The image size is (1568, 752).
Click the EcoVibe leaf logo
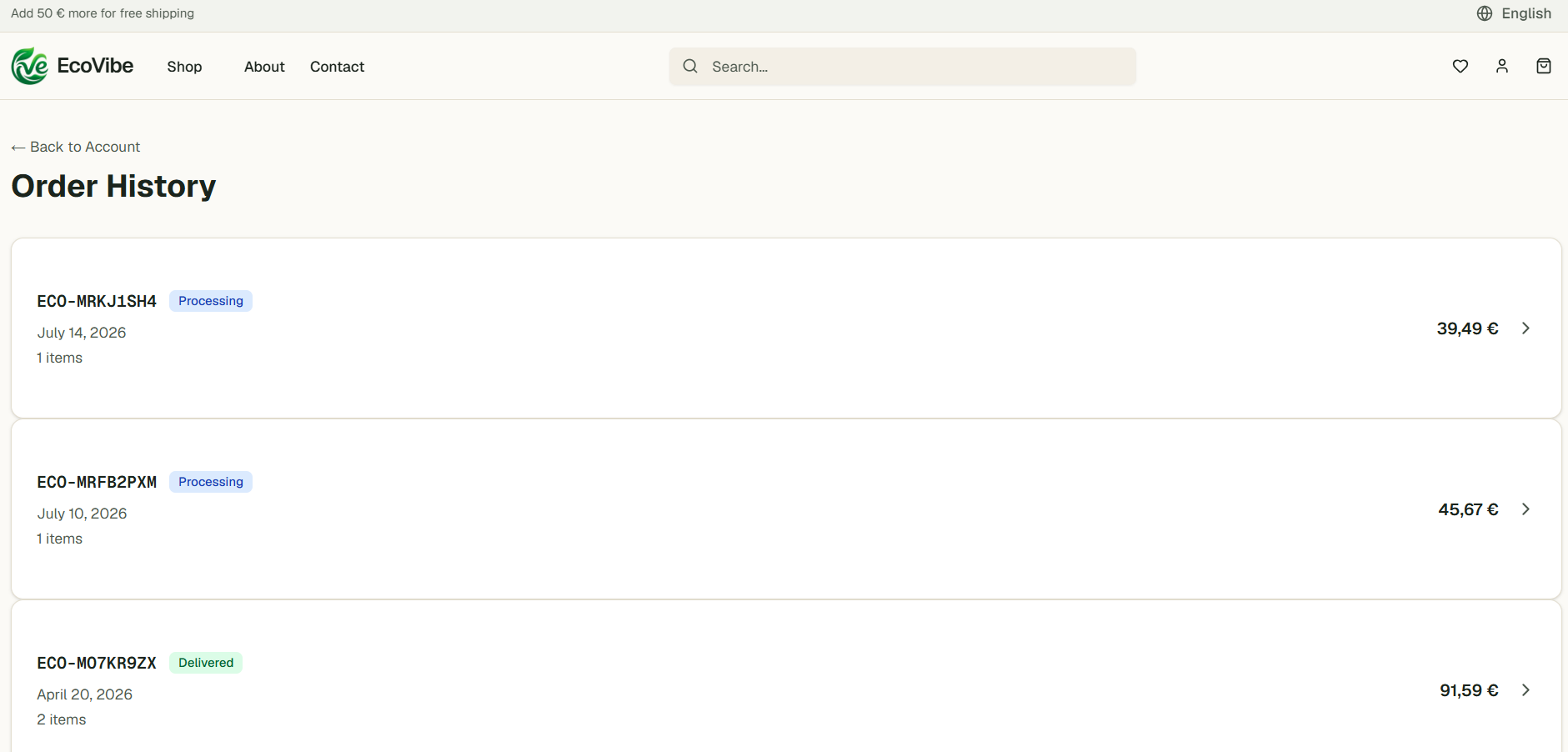pyautogui.click(x=30, y=66)
